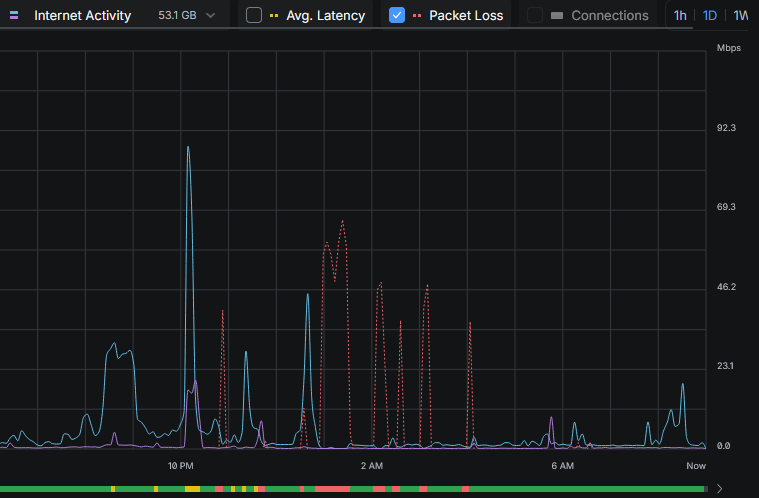
Task: Click the Mbps axis unit label
Action: (x=729, y=48)
